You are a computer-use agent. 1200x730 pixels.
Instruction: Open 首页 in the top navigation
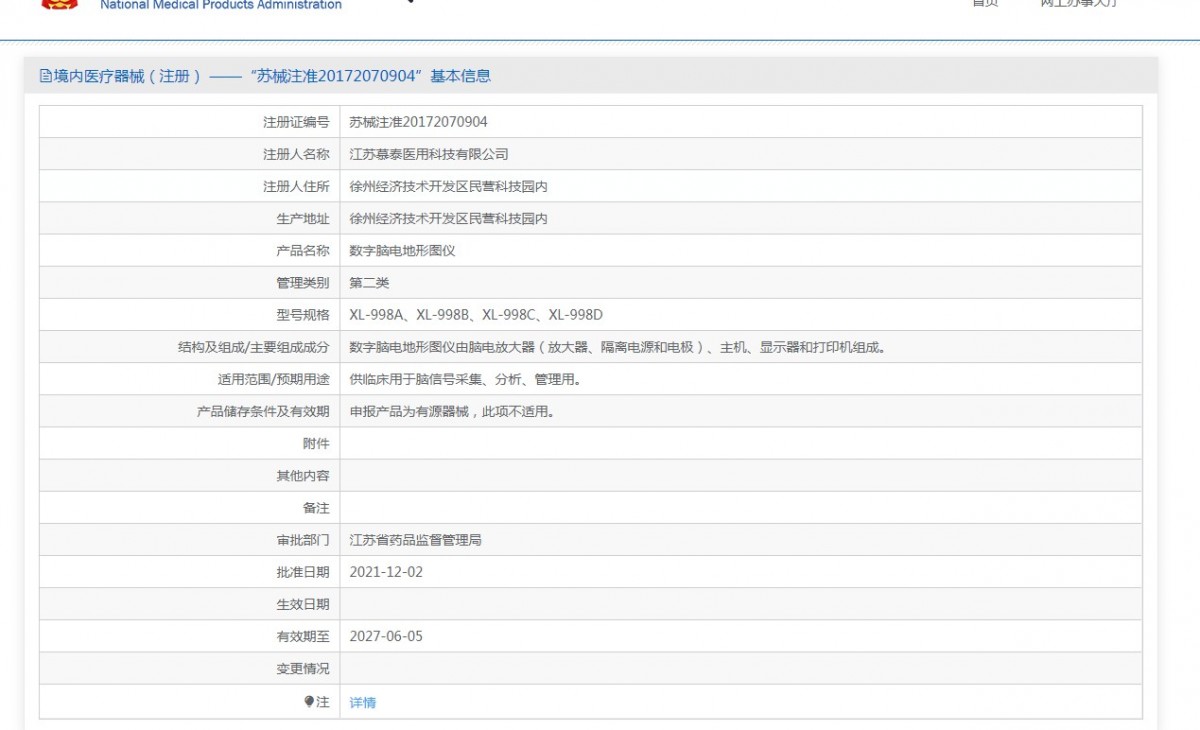click(985, 3)
